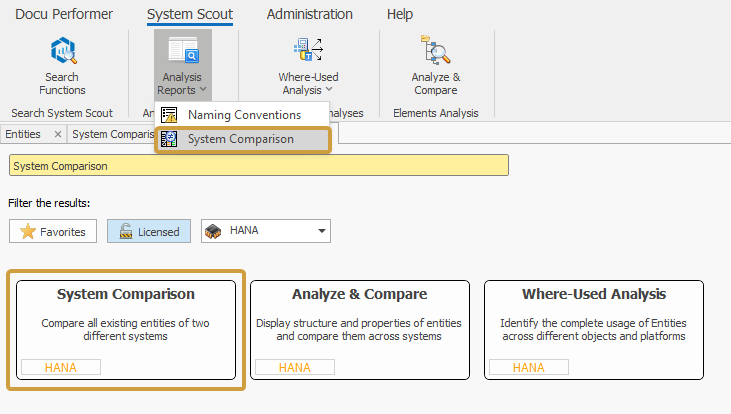Expand the HANA platform dropdown

coord(321,231)
